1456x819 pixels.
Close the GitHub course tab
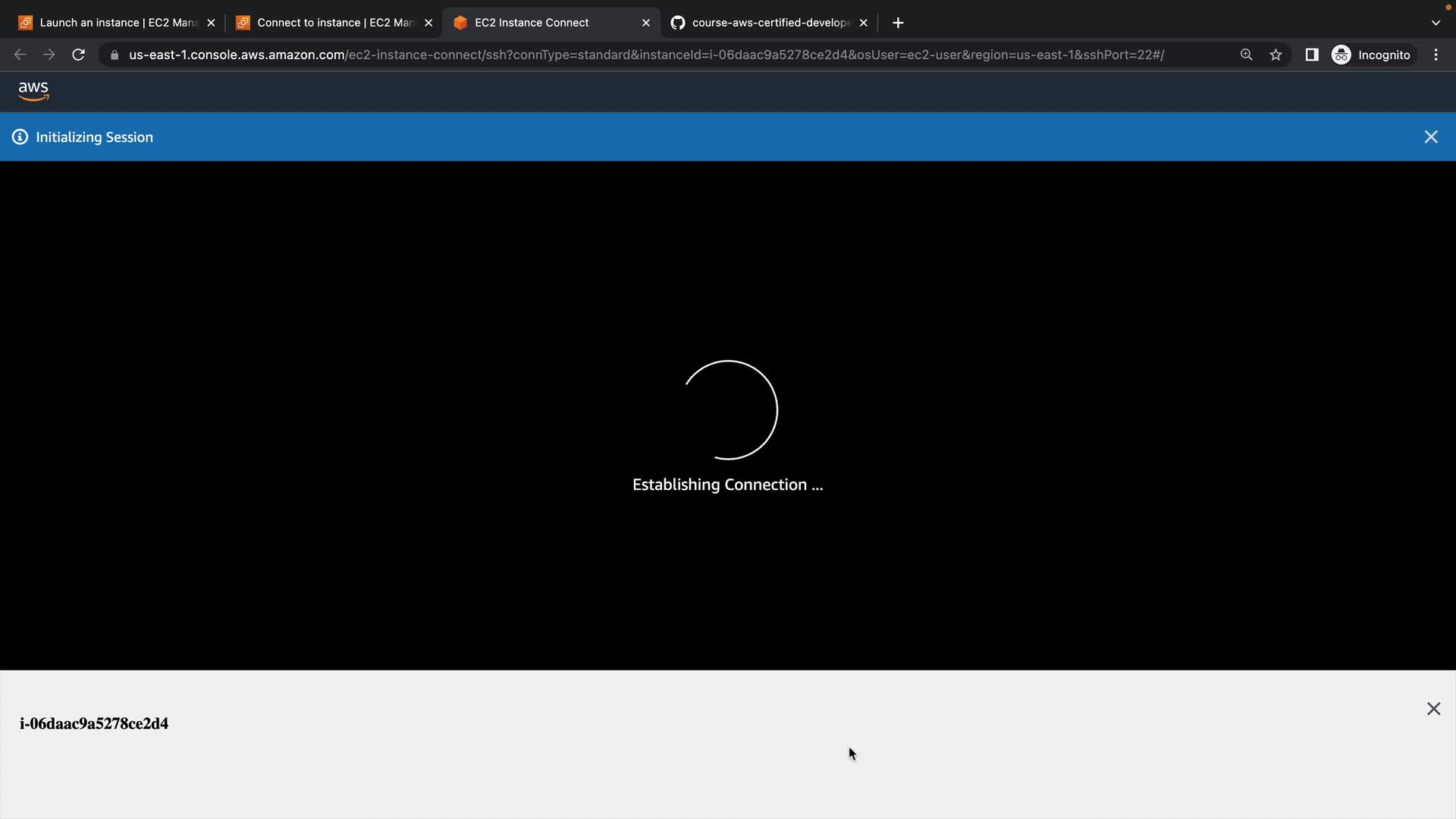[x=863, y=23]
